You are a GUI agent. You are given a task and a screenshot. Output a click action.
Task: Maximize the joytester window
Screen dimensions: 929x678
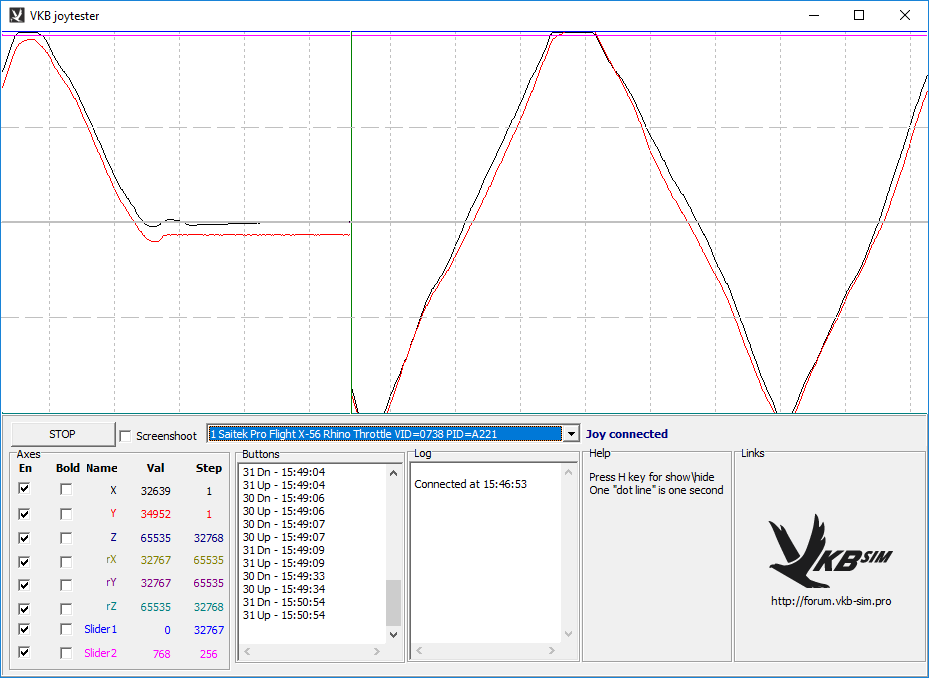(858, 15)
